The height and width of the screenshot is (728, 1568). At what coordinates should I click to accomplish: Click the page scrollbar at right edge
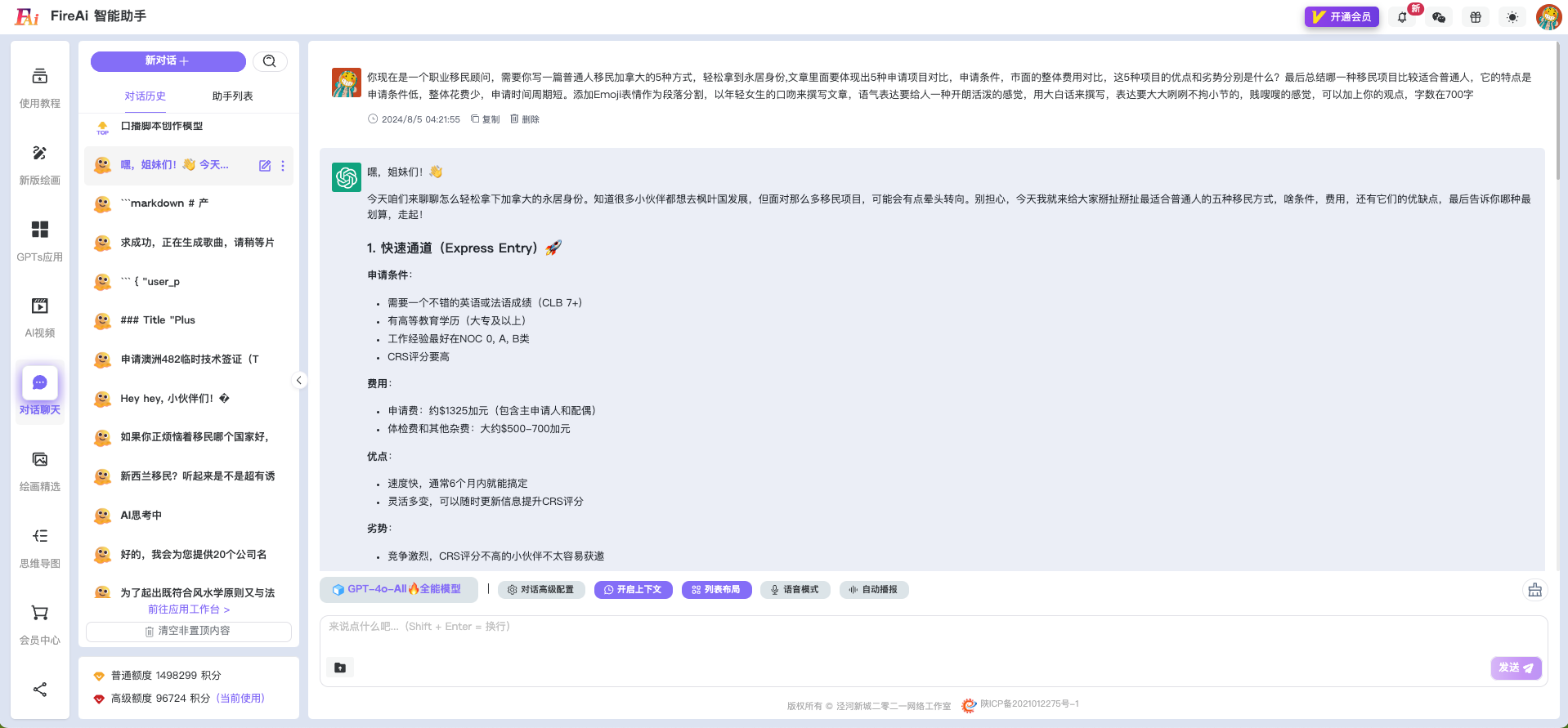pyautogui.click(x=1558, y=110)
